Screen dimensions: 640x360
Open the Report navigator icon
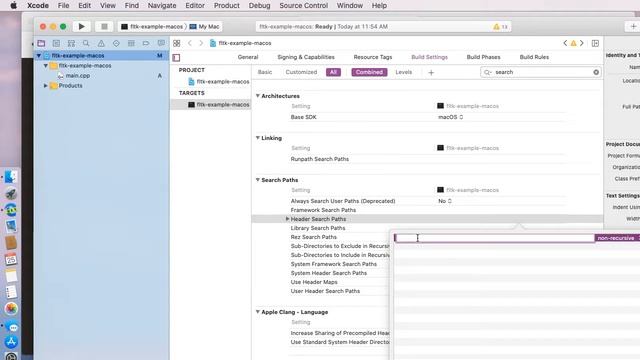pyautogui.click(x=161, y=43)
